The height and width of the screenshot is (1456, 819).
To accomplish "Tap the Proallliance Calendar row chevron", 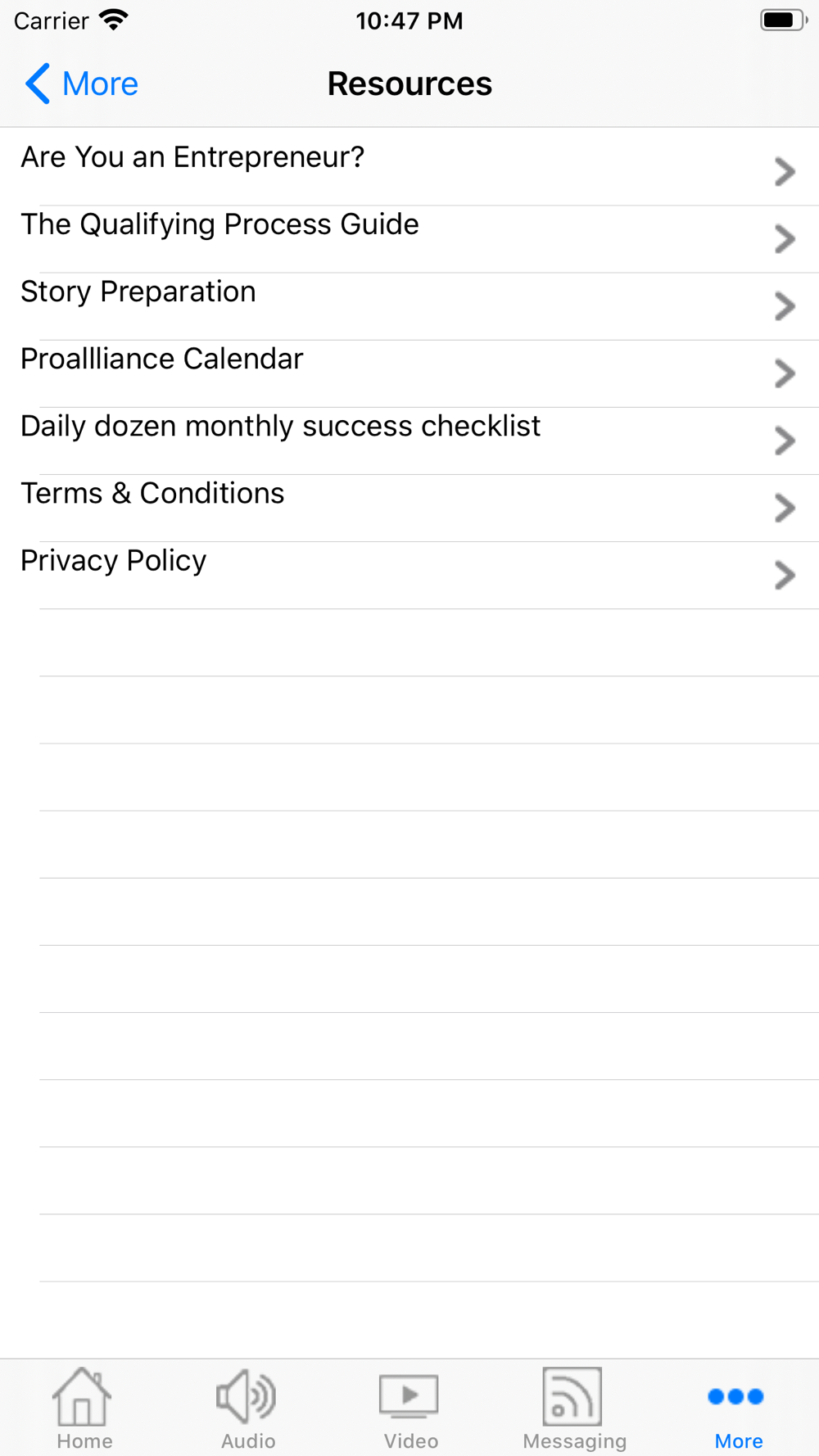I will coord(785,373).
